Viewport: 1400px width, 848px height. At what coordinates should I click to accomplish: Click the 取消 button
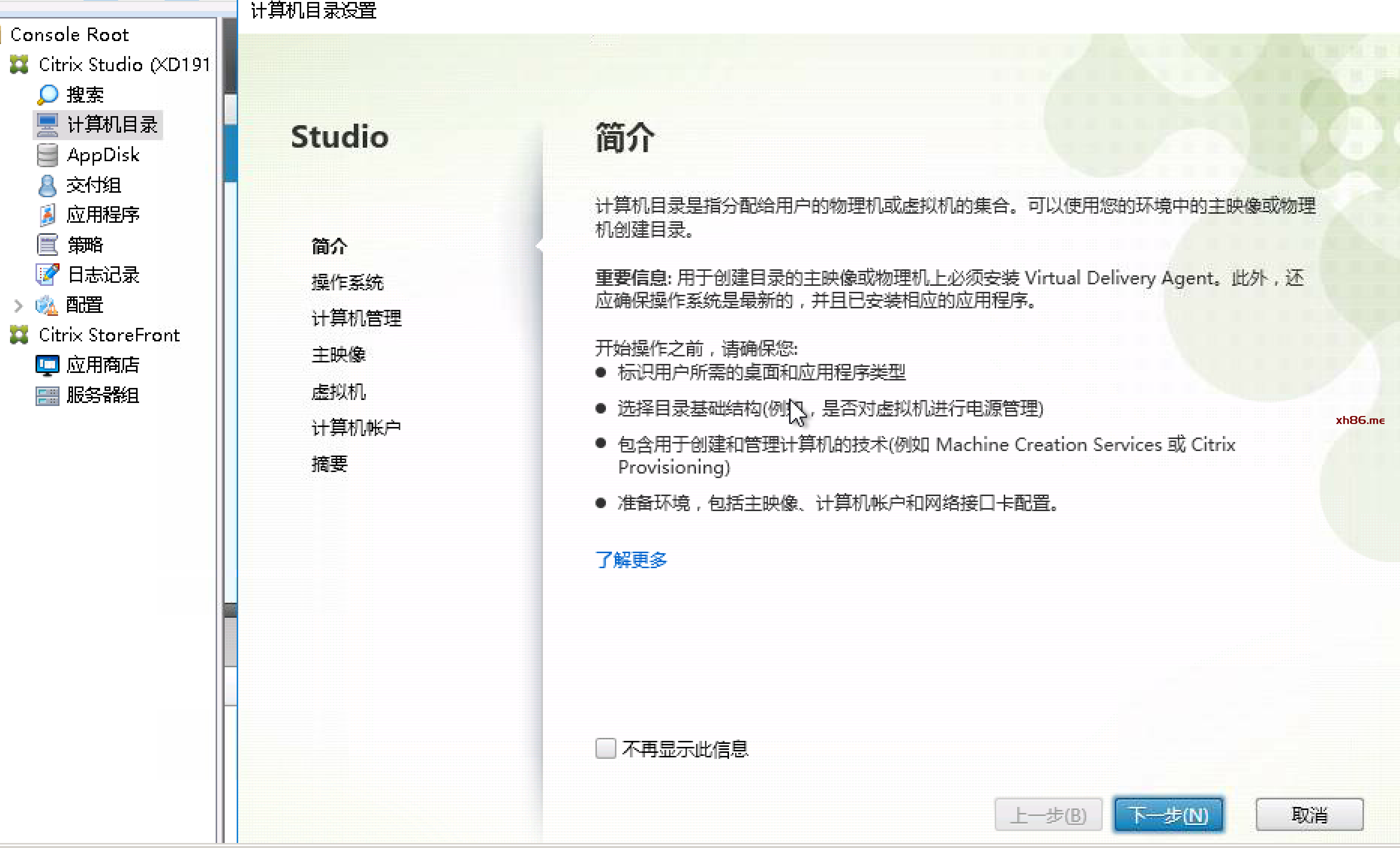coord(1309,814)
